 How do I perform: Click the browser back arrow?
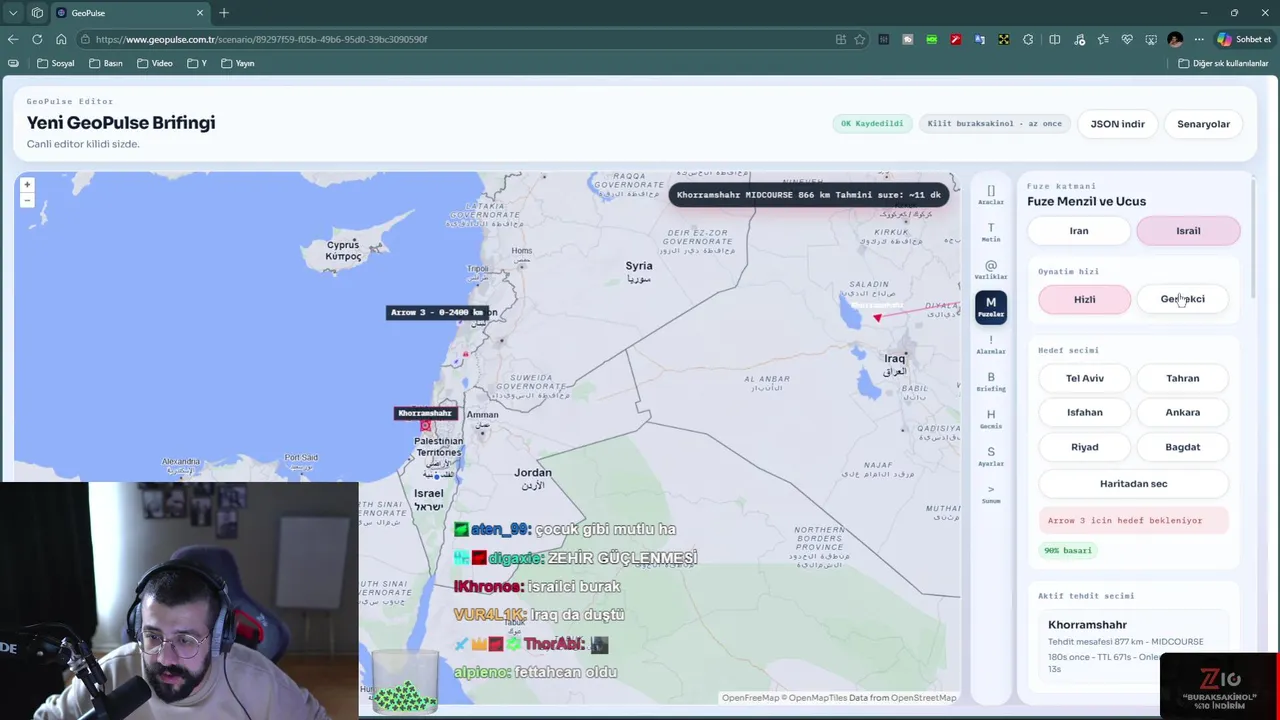click(x=13, y=39)
